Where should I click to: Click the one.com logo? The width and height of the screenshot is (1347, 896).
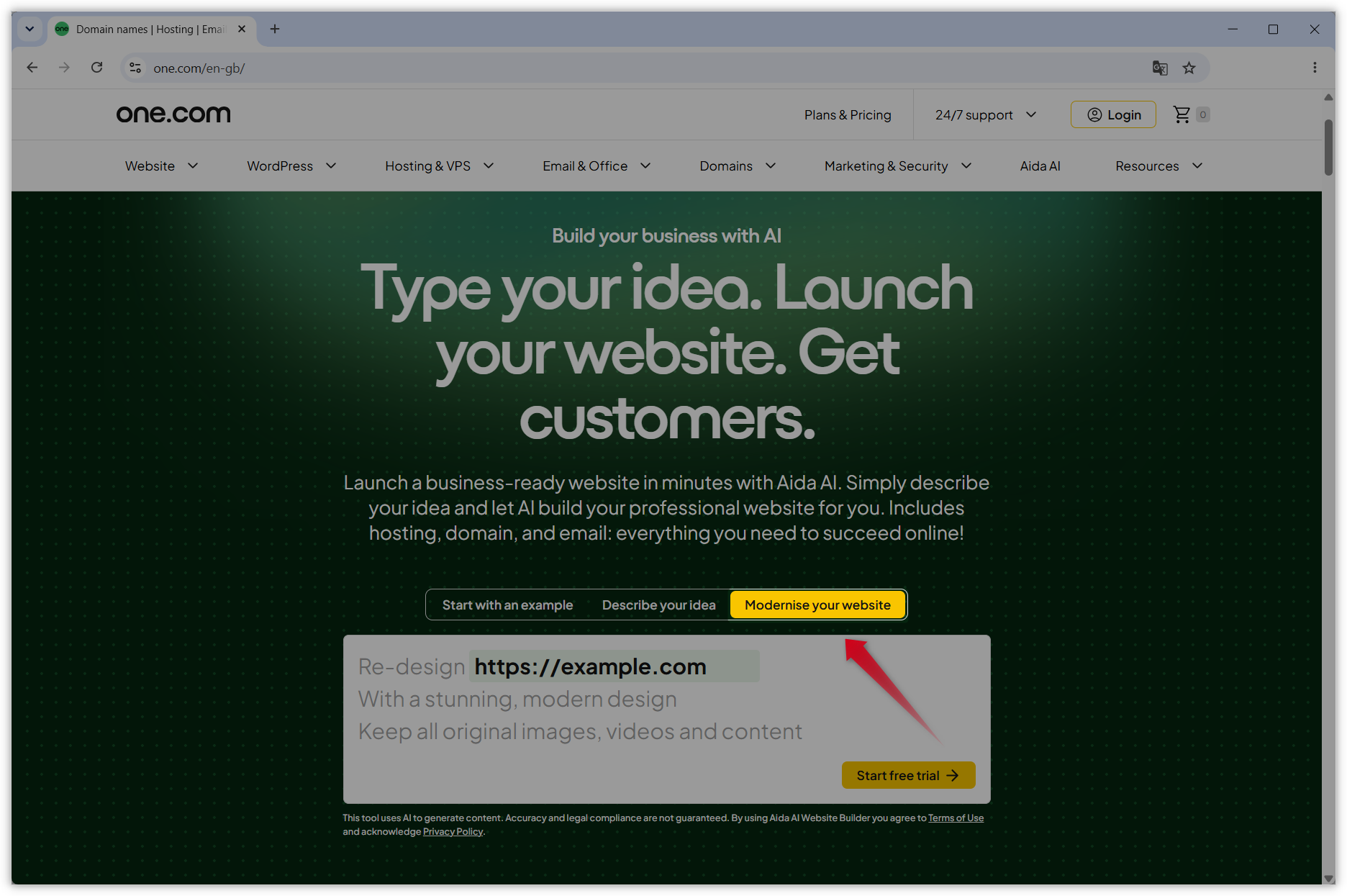point(173,114)
